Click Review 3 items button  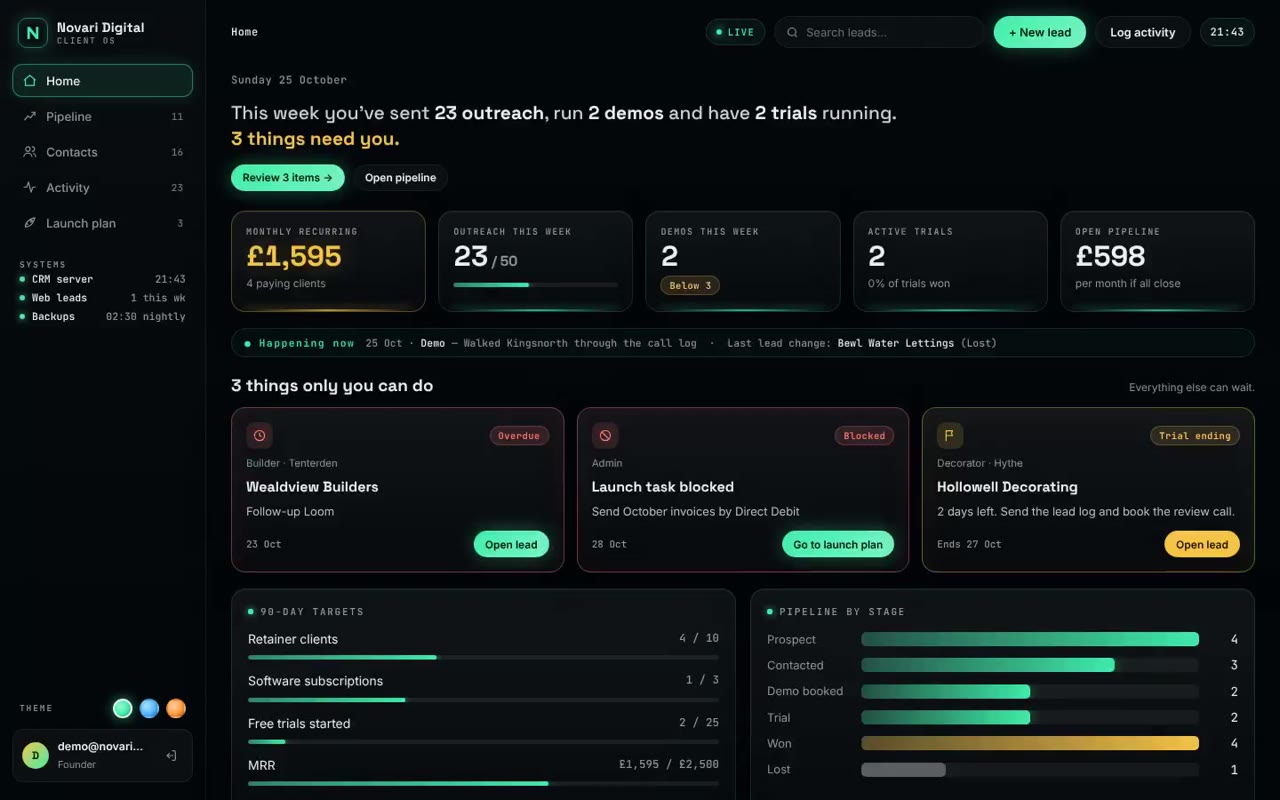tap(288, 178)
